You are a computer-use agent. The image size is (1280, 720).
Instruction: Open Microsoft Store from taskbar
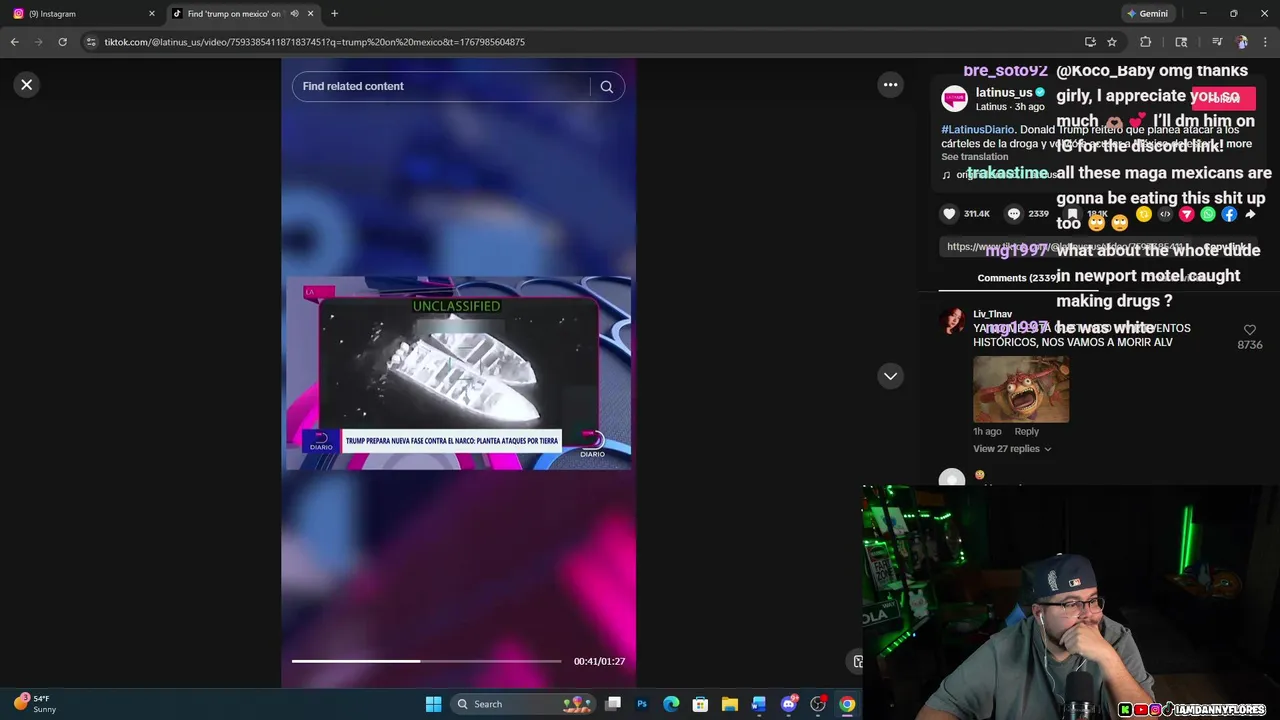700,704
